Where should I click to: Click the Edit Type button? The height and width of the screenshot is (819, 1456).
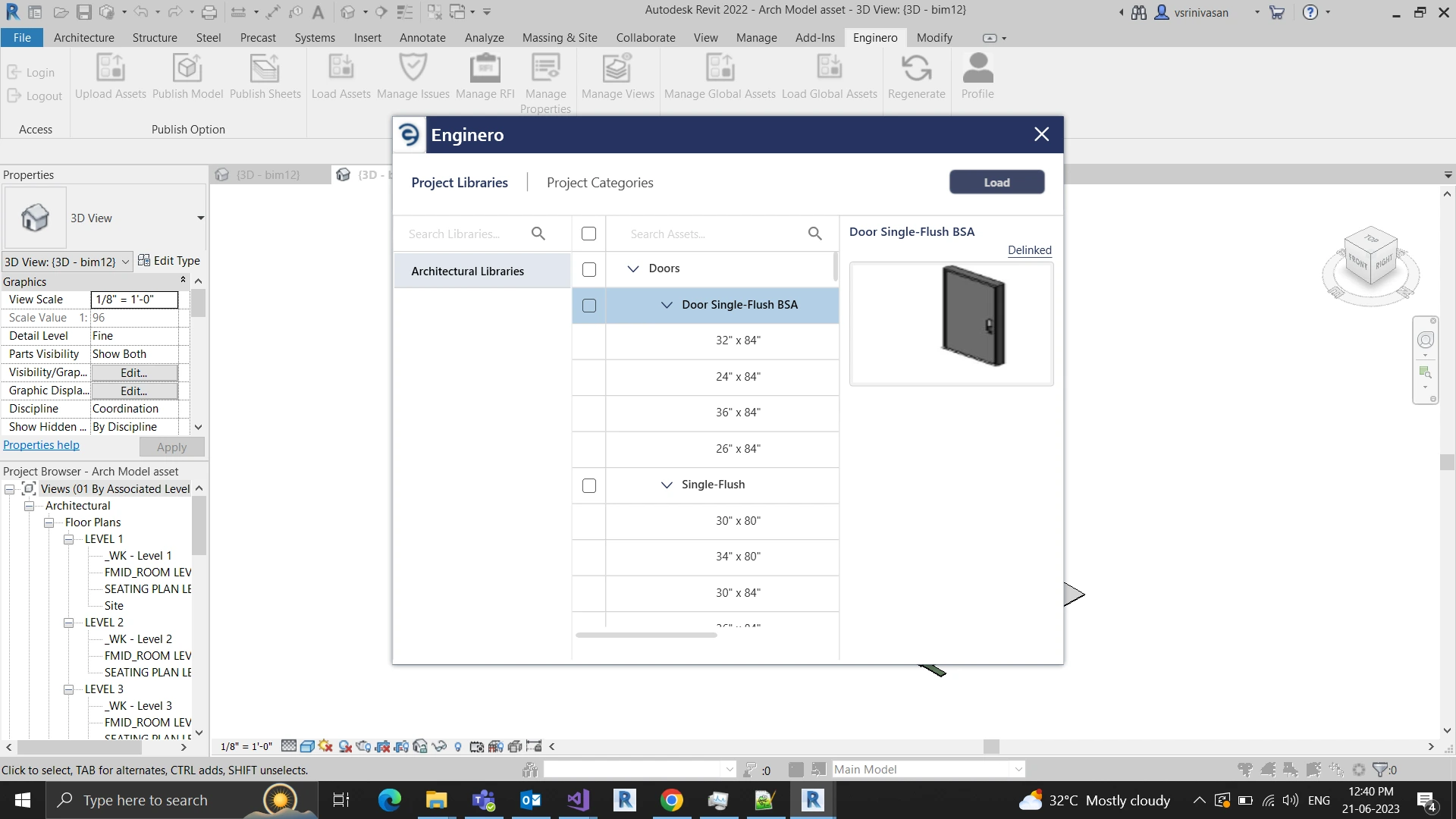point(169,261)
